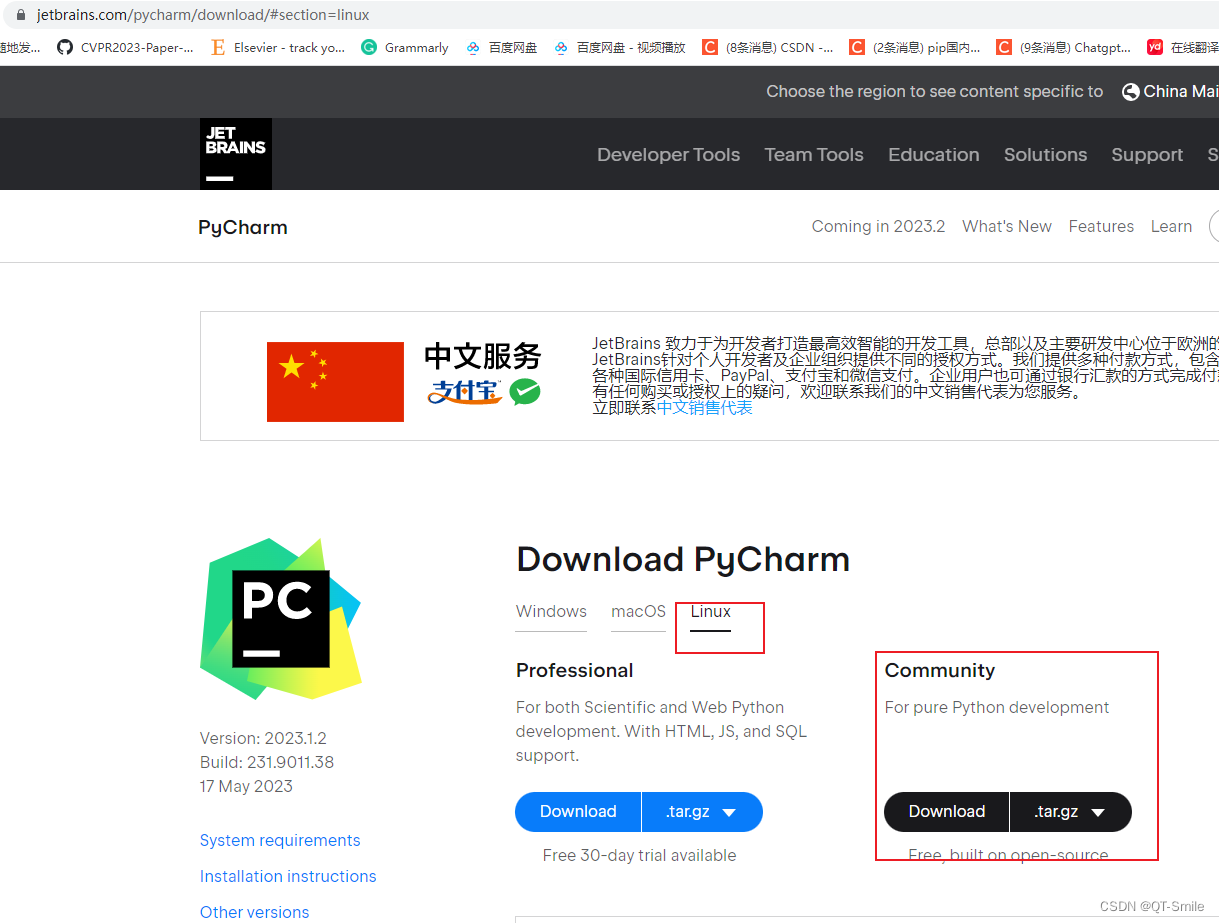Open the Learn link
1219x923 pixels.
(1171, 226)
